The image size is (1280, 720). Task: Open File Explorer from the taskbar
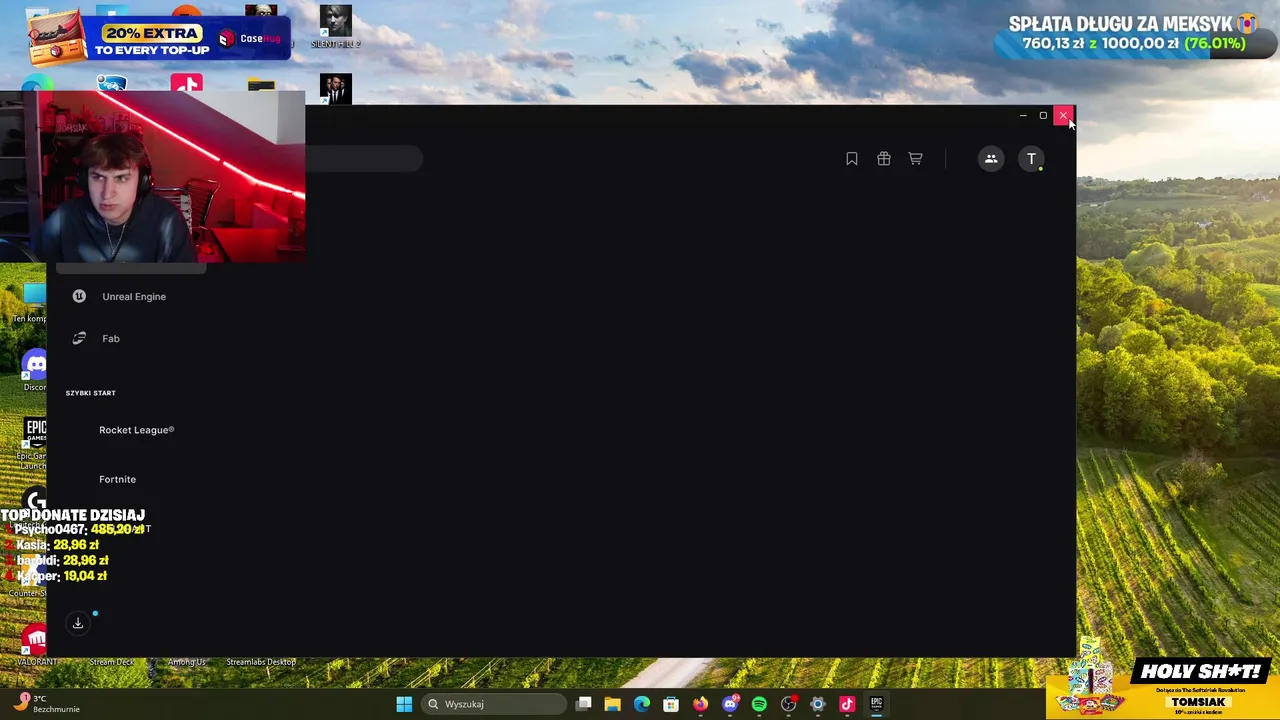tap(612, 704)
